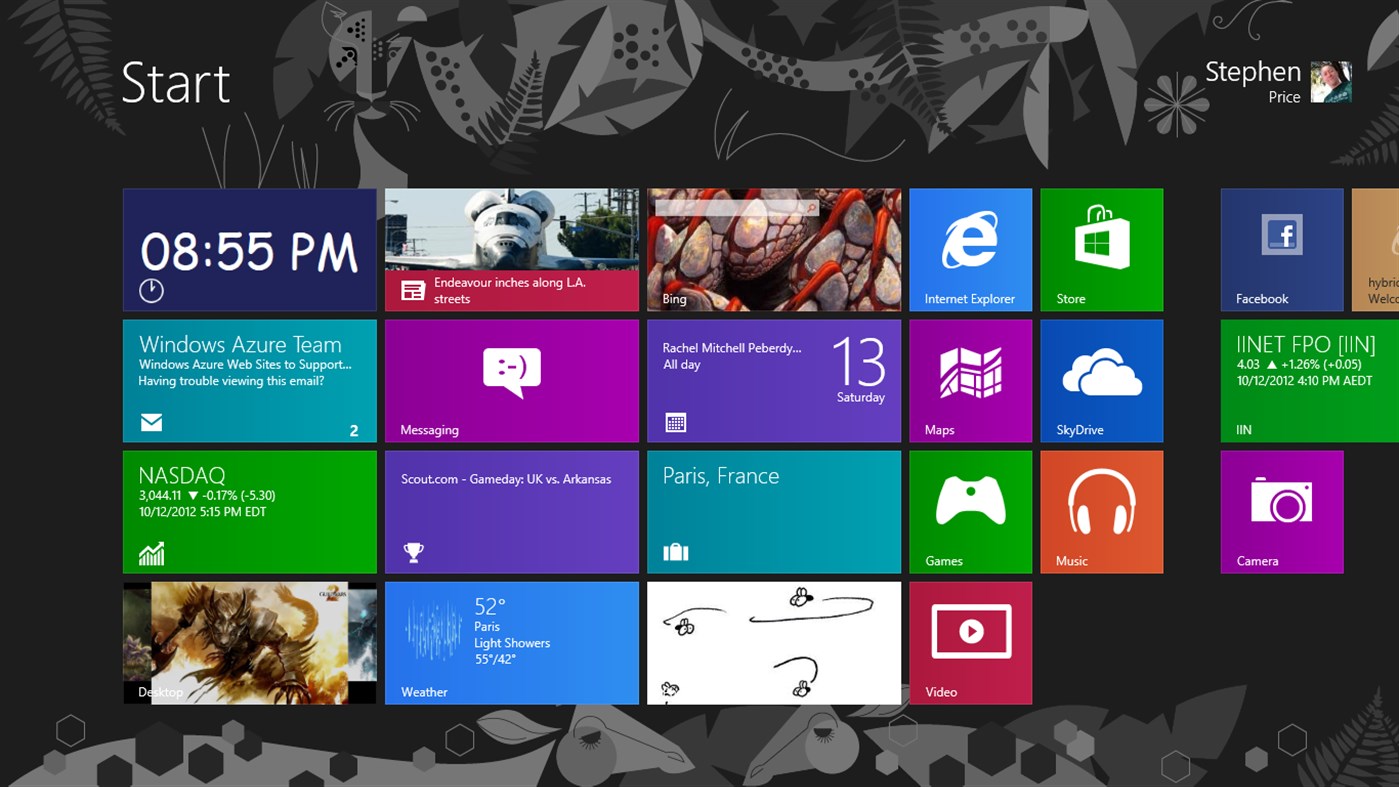This screenshot has height=787, width=1399.
Task: Launch the Video app
Action: 969,642
